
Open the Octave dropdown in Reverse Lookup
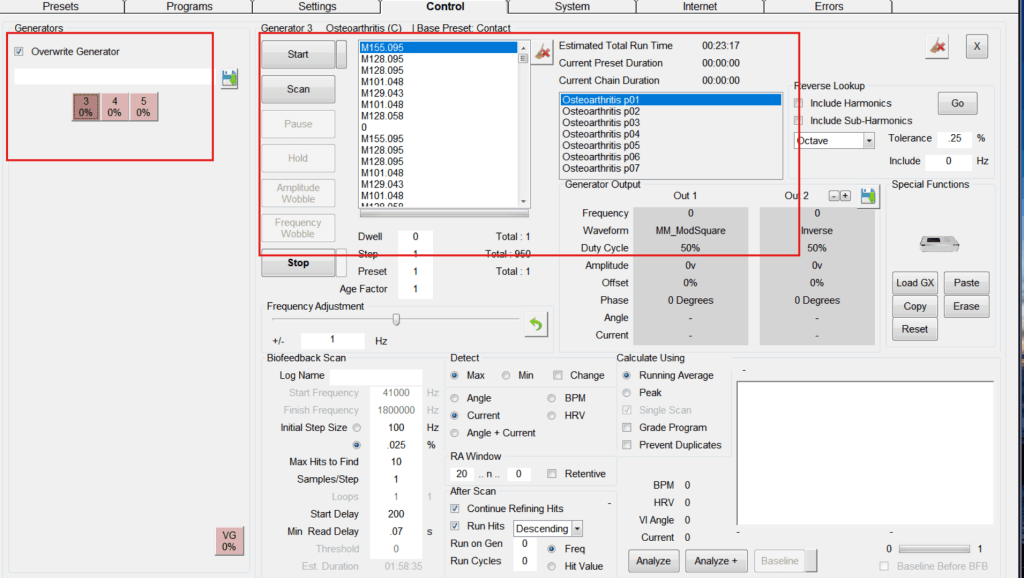[834, 141]
